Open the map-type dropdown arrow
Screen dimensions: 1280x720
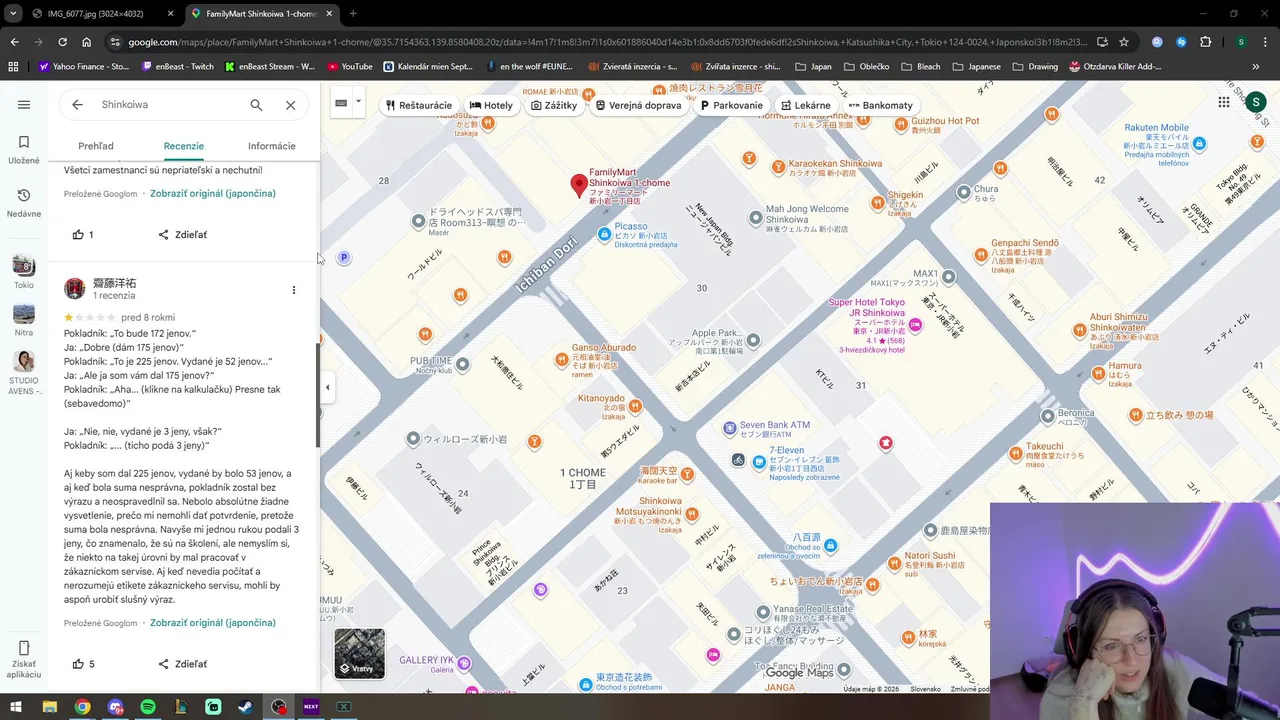tap(358, 102)
